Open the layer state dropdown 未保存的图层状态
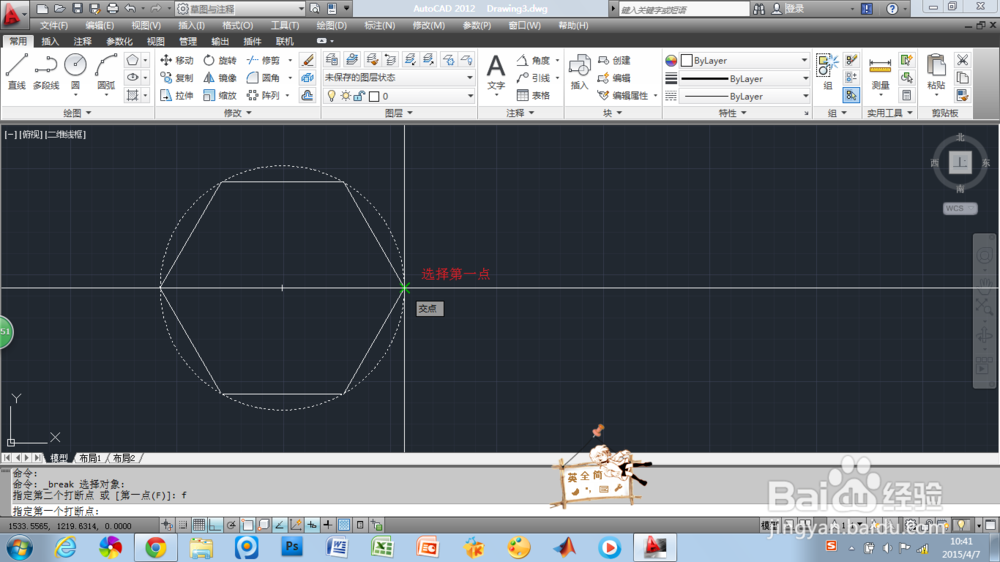This screenshot has height=562, width=1000. tap(399, 77)
